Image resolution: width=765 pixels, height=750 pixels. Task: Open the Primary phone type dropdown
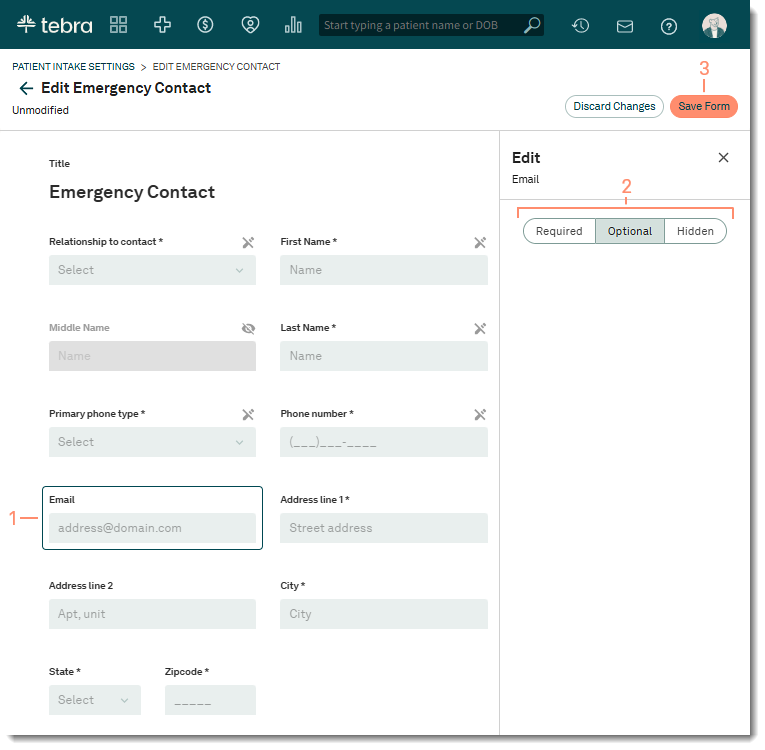click(x=152, y=442)
